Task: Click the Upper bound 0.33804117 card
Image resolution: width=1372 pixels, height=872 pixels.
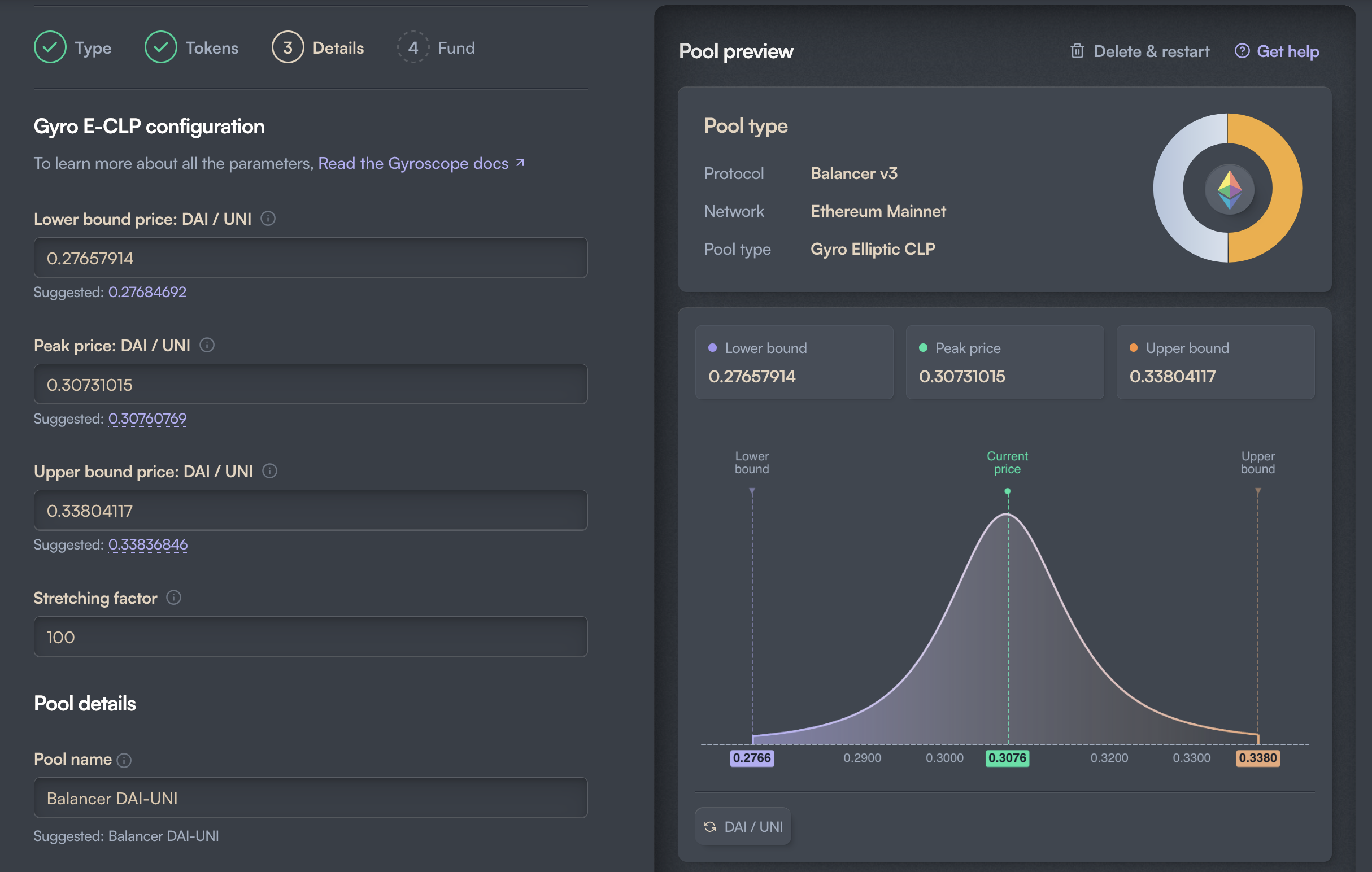Action: (1216, 362)
